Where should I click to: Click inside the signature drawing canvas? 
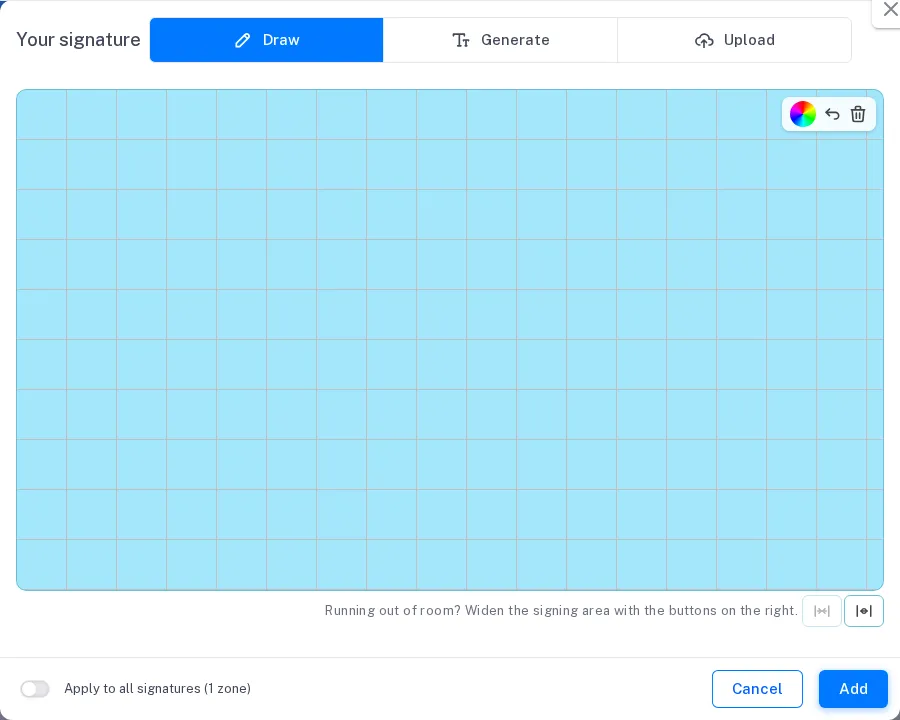[449, 339]
